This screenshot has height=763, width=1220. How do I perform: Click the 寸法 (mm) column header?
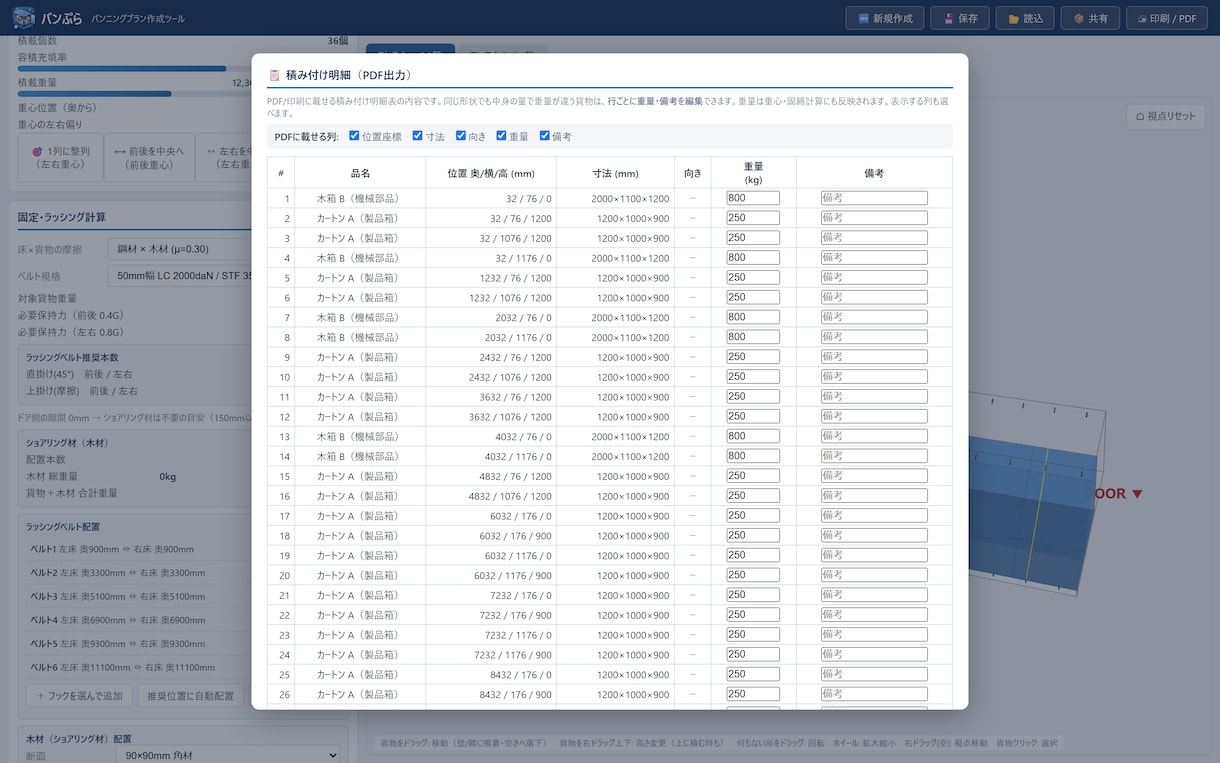tap(615, 173)
